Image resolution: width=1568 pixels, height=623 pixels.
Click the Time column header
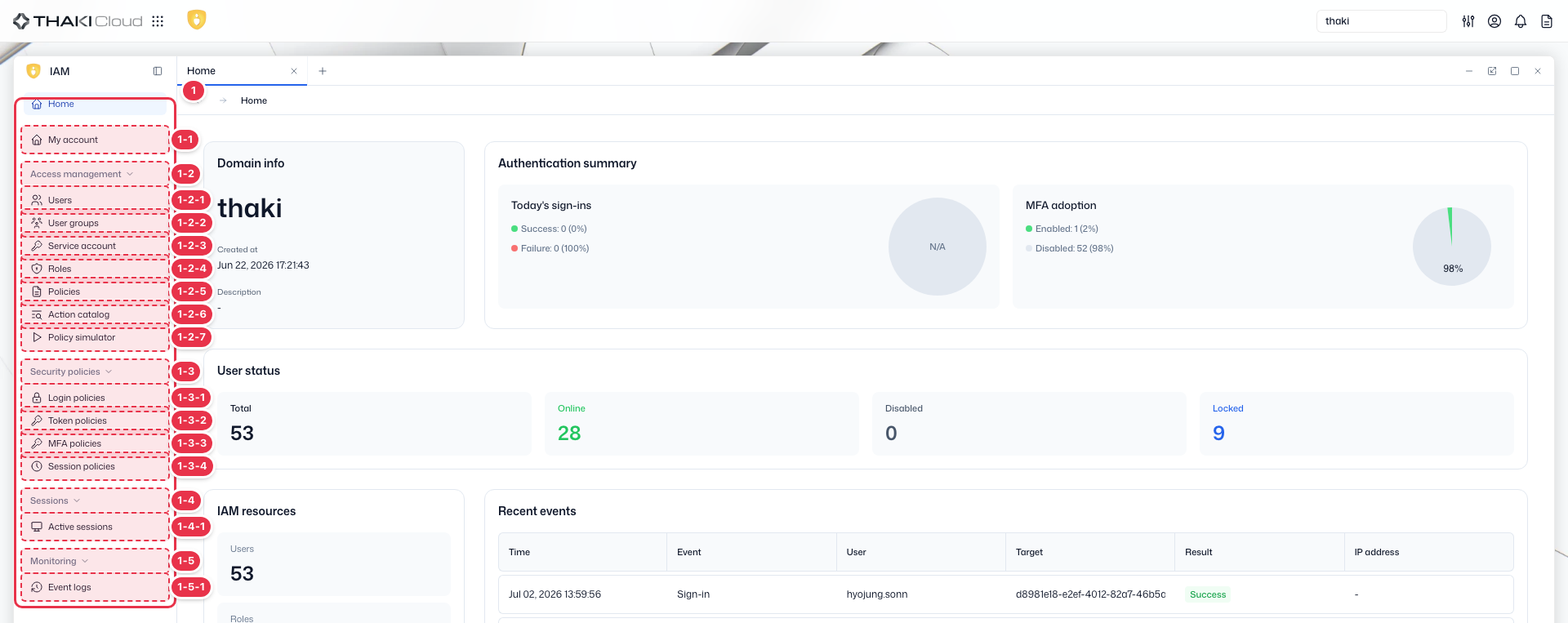pyautogui.click(x=583, y=552)
